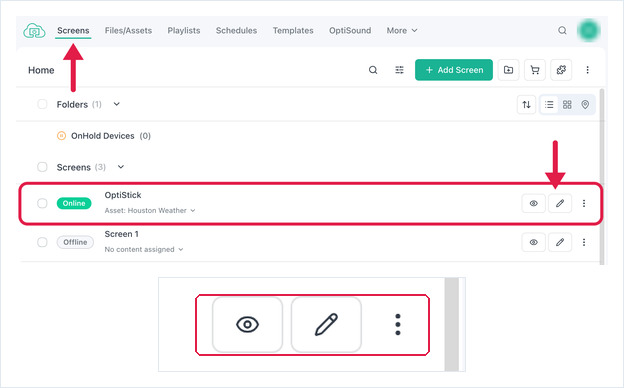The width and height of the screenshot is (624, 388).
Task: Edit Screen 1 with the pencil icon
Action: (560, 242)
